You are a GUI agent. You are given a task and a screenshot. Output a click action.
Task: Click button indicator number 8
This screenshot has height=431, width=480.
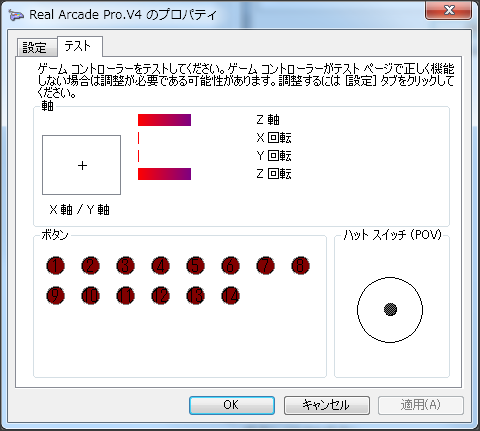[x=300, y=266]
